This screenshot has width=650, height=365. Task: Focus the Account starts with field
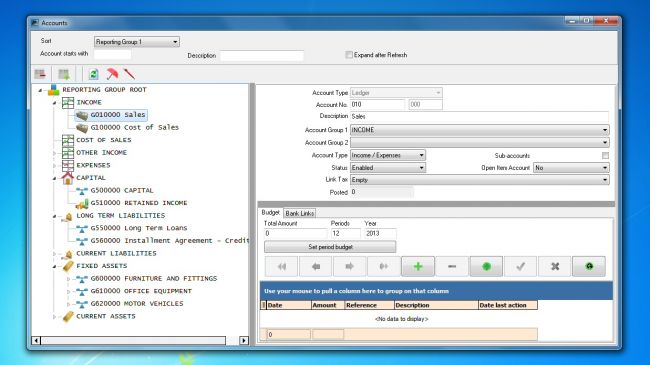coord(113,54)
